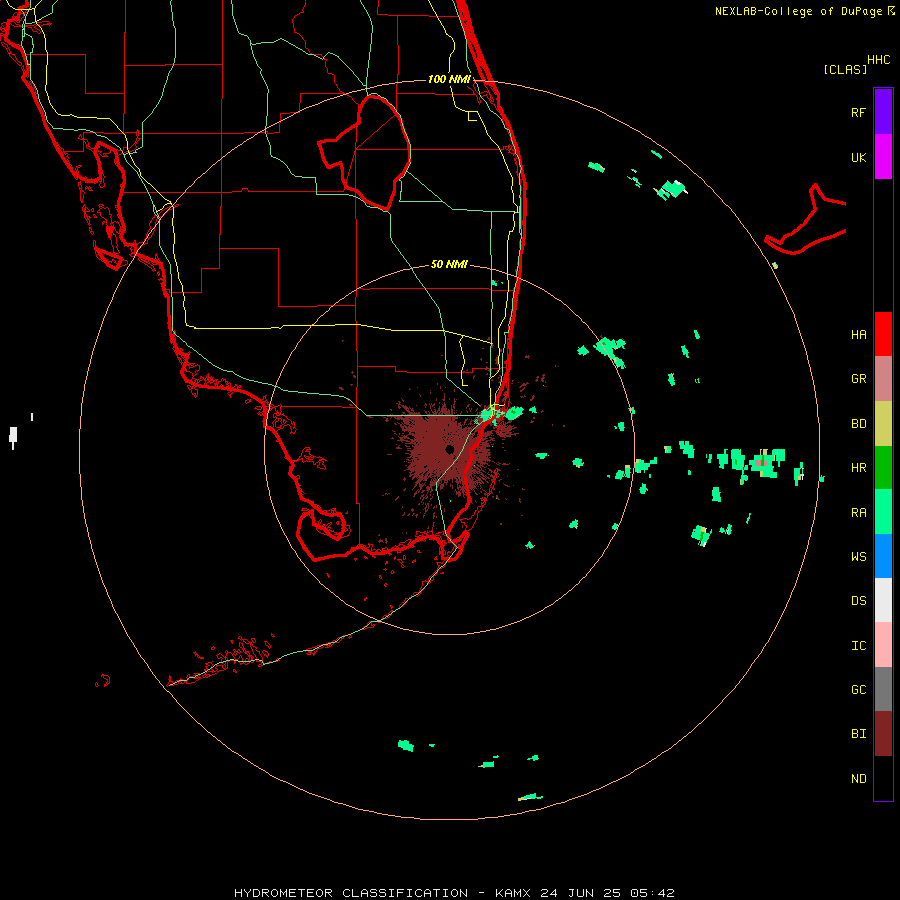This screenshot has width=900, height=900.
Task: Click the UK magenta legend swatch
Action: click(x=883, y=157)
